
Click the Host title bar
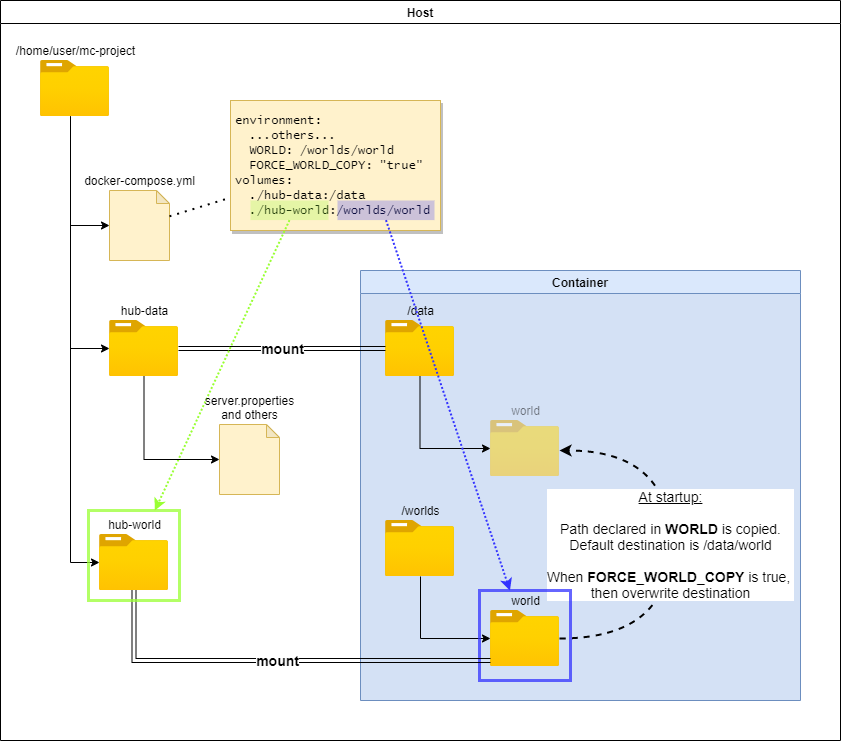point(420,13)
